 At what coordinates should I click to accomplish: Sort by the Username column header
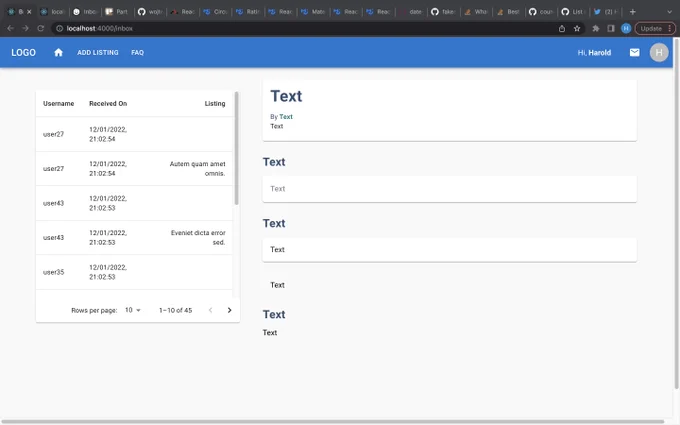point(59,103)
